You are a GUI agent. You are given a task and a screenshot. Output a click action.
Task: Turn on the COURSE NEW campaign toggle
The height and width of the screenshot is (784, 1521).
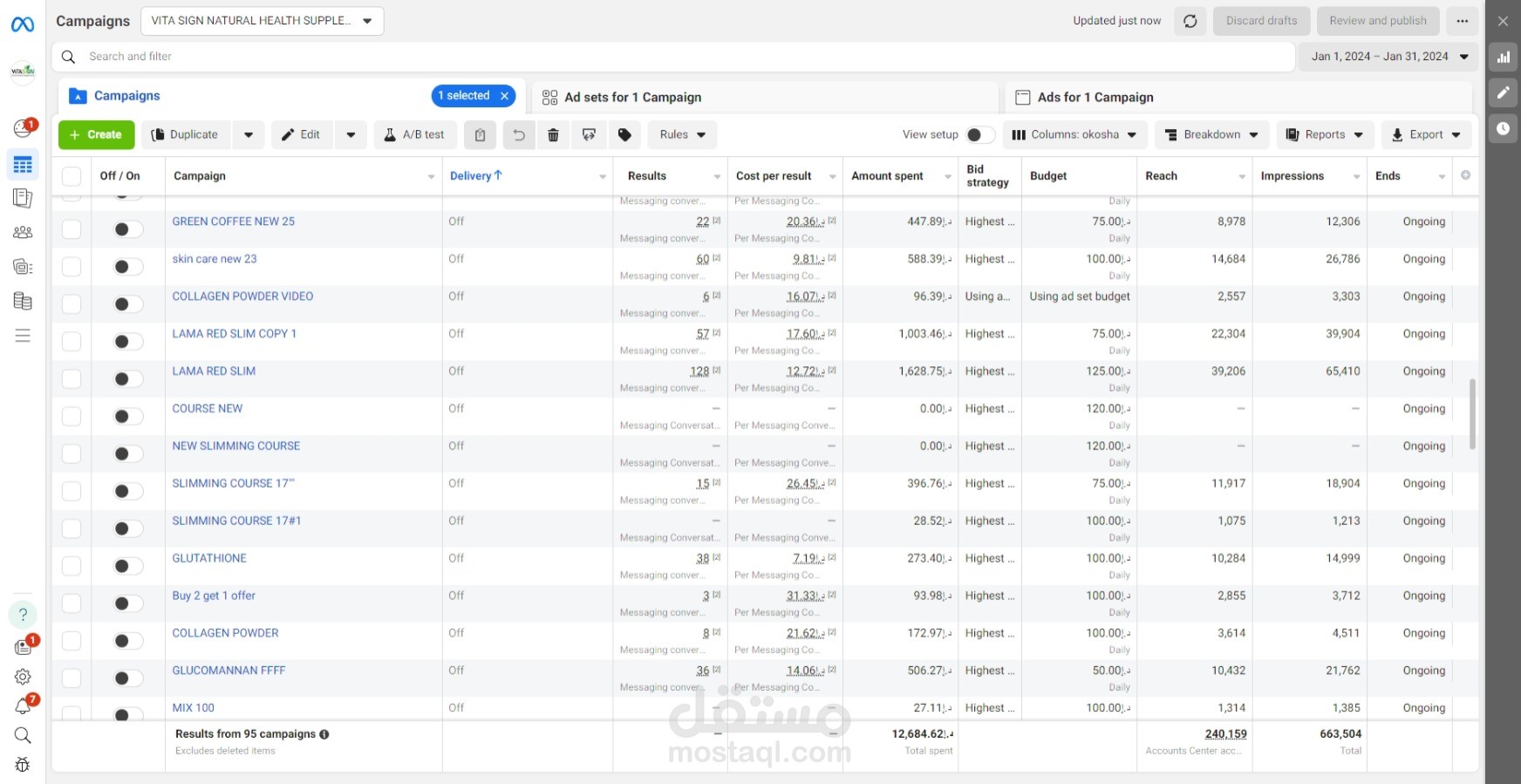[128, 416]
